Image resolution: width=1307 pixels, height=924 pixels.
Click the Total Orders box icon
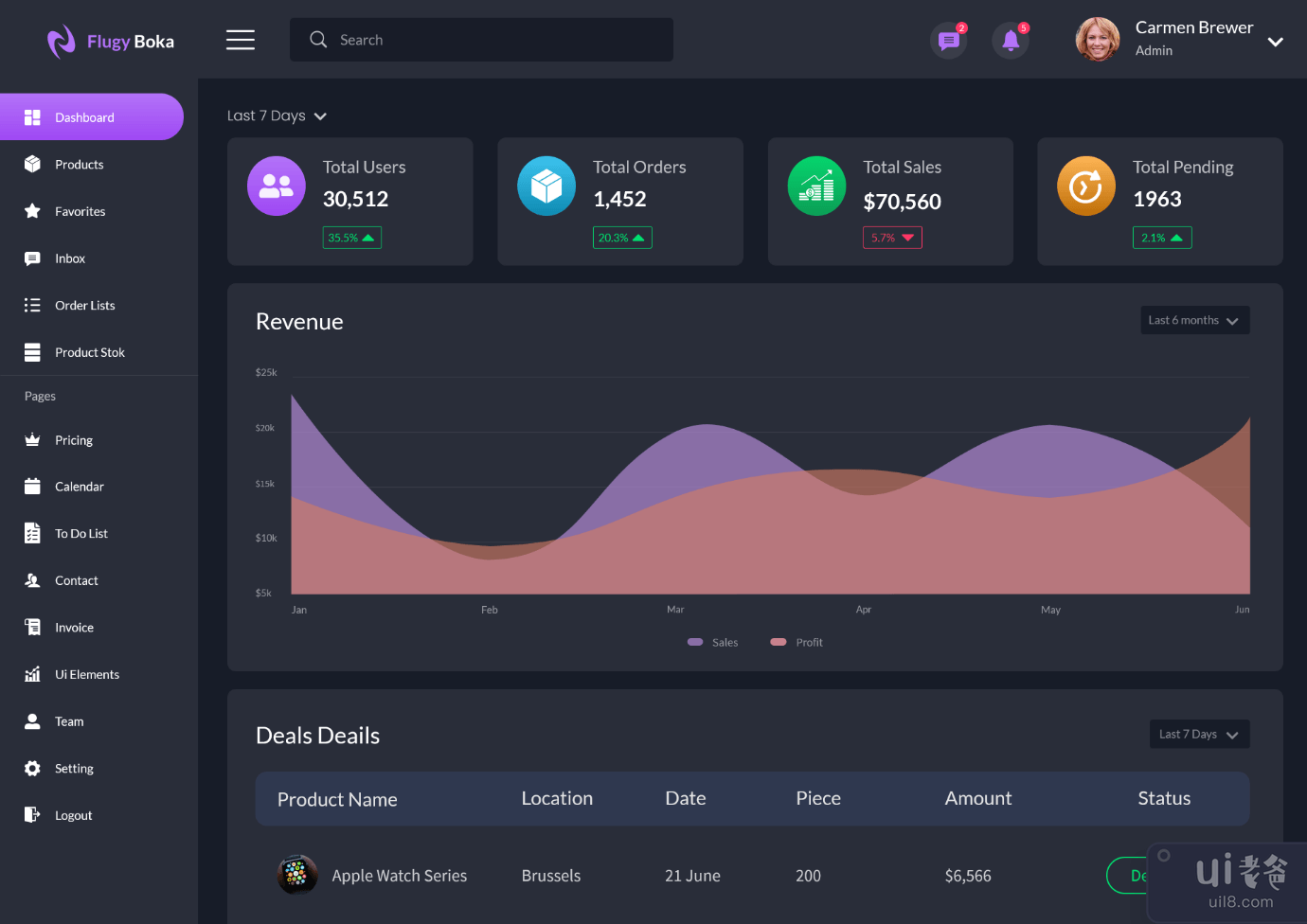[546, 186]
